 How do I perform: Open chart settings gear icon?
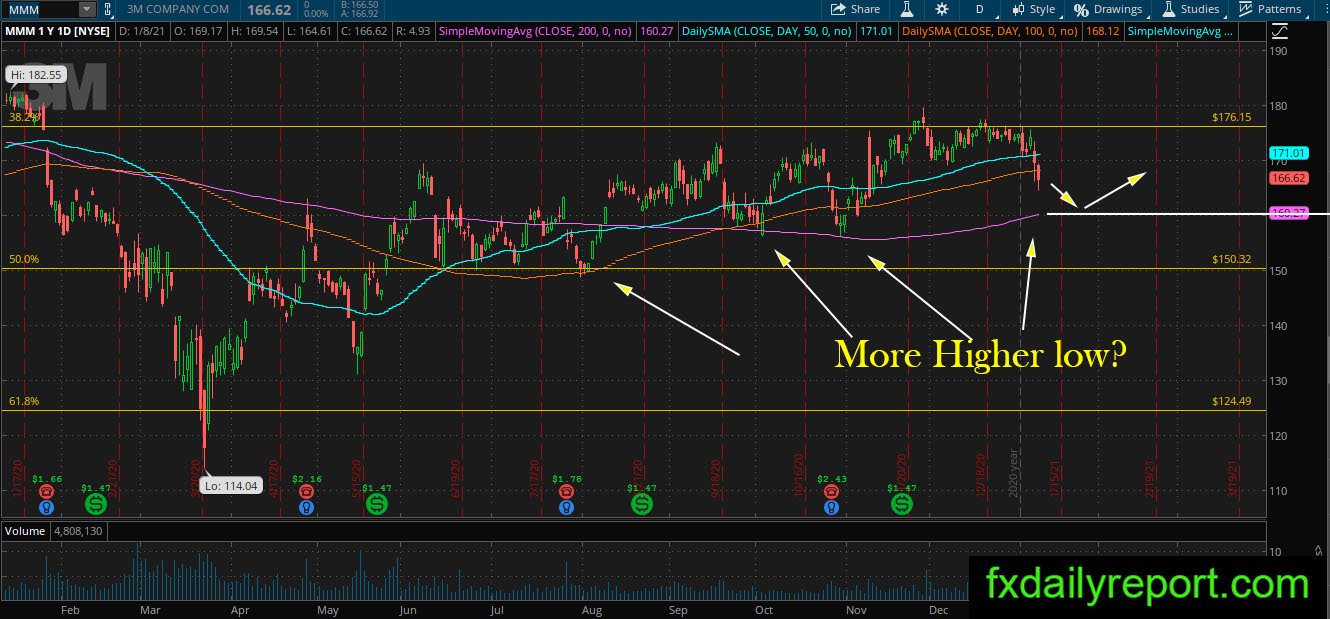[941, 9]
